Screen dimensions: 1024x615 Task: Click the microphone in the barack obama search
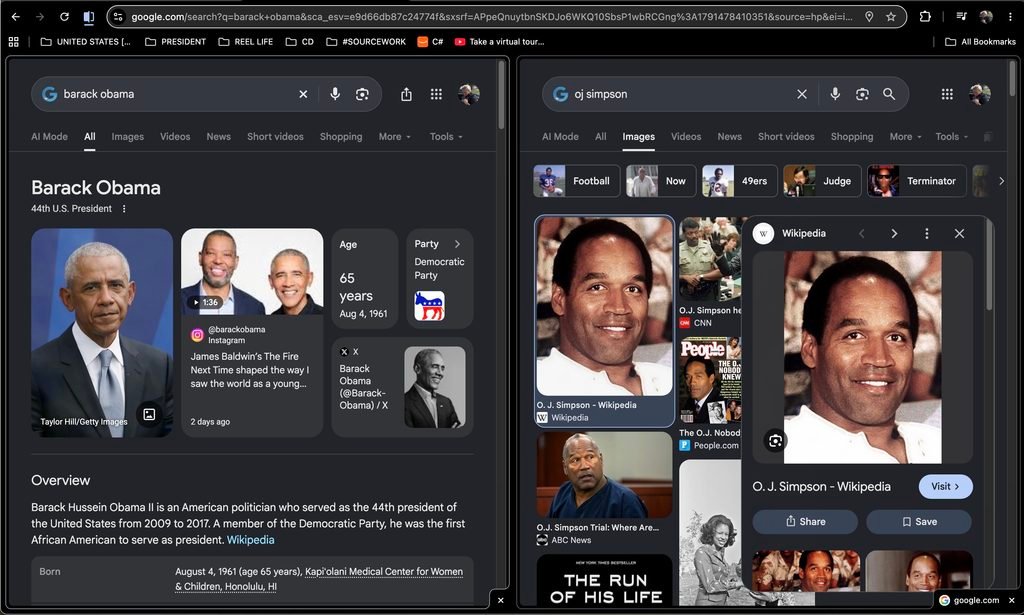[335, 94]
